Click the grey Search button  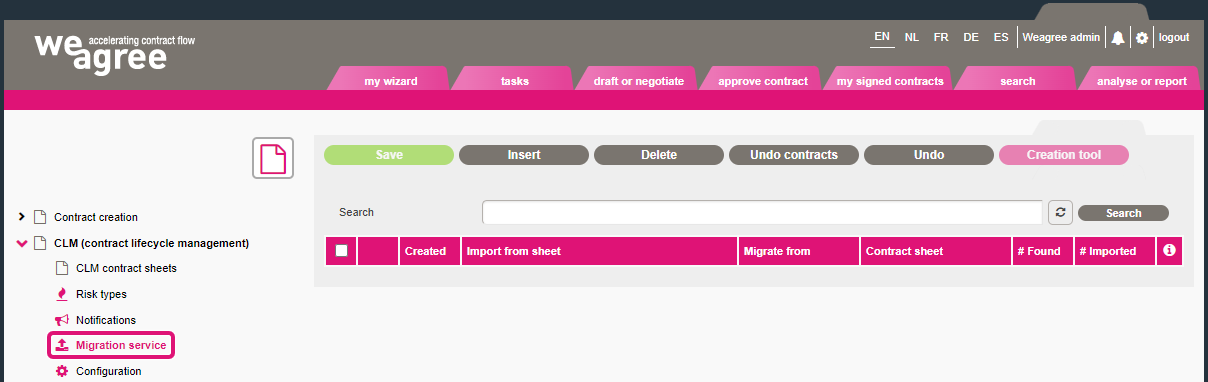pyautogui.click(x=1123, y=213)
